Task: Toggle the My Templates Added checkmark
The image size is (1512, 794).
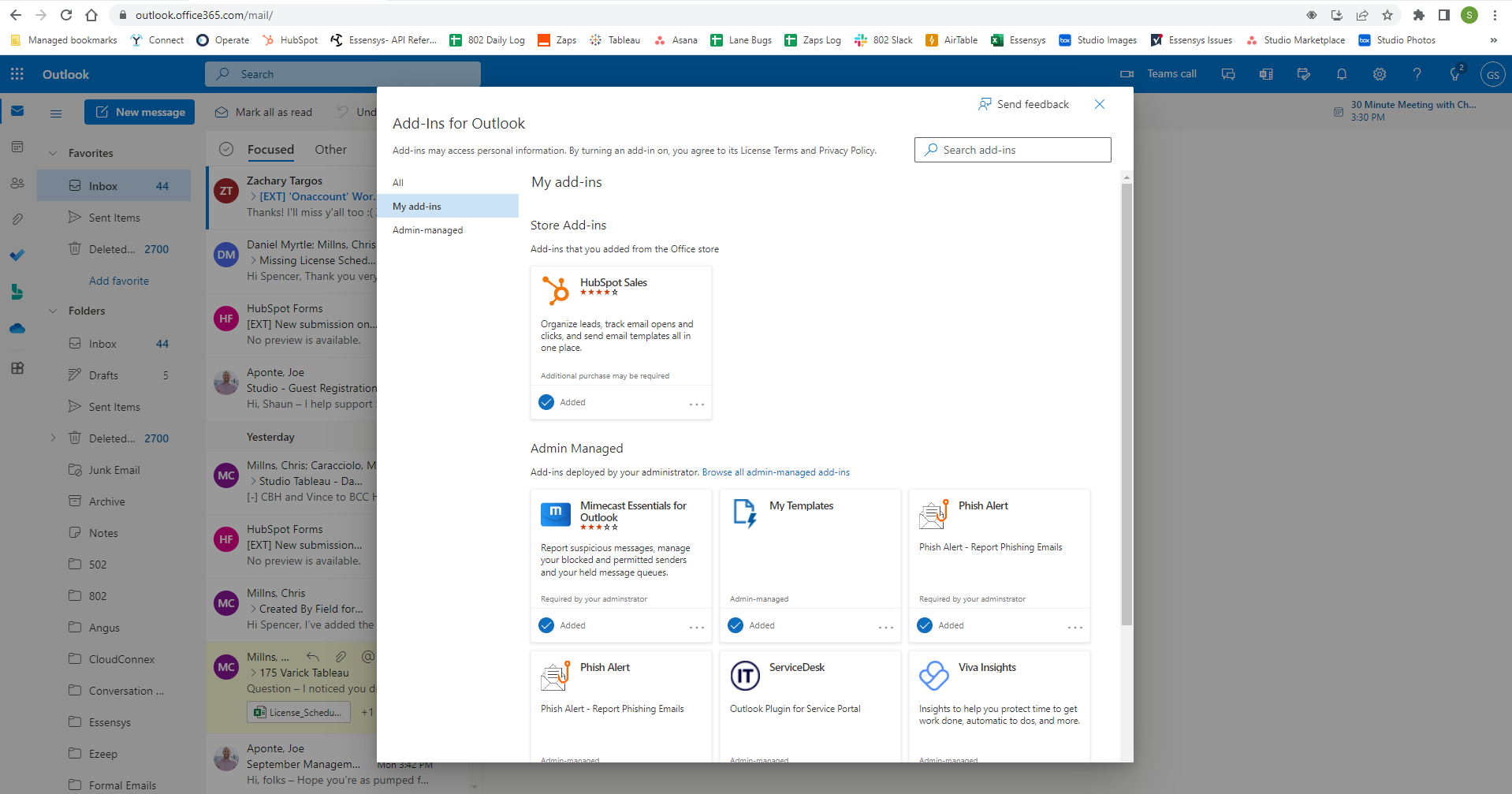Action: 736,625
